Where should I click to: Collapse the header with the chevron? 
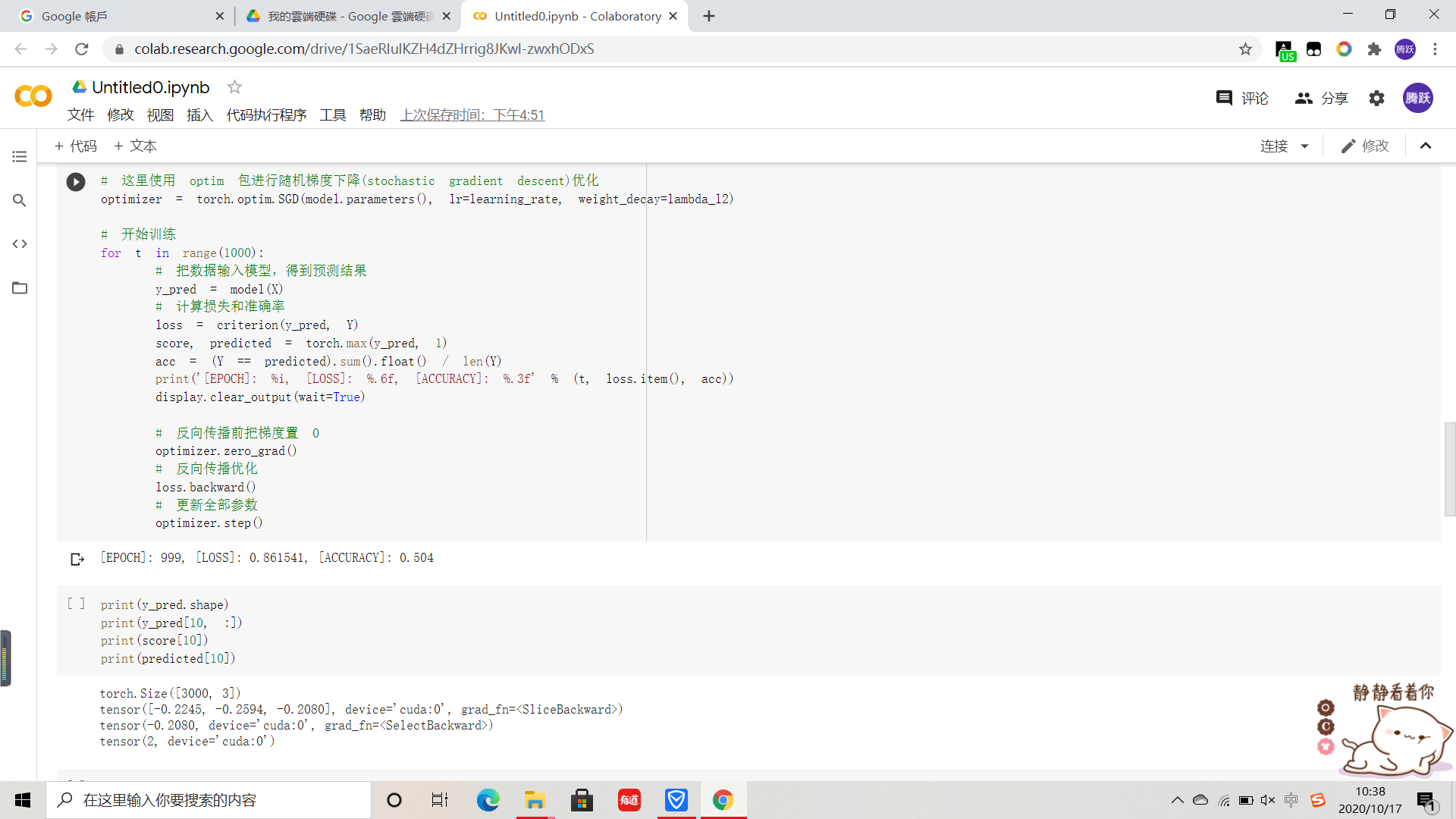[1426, 146]
